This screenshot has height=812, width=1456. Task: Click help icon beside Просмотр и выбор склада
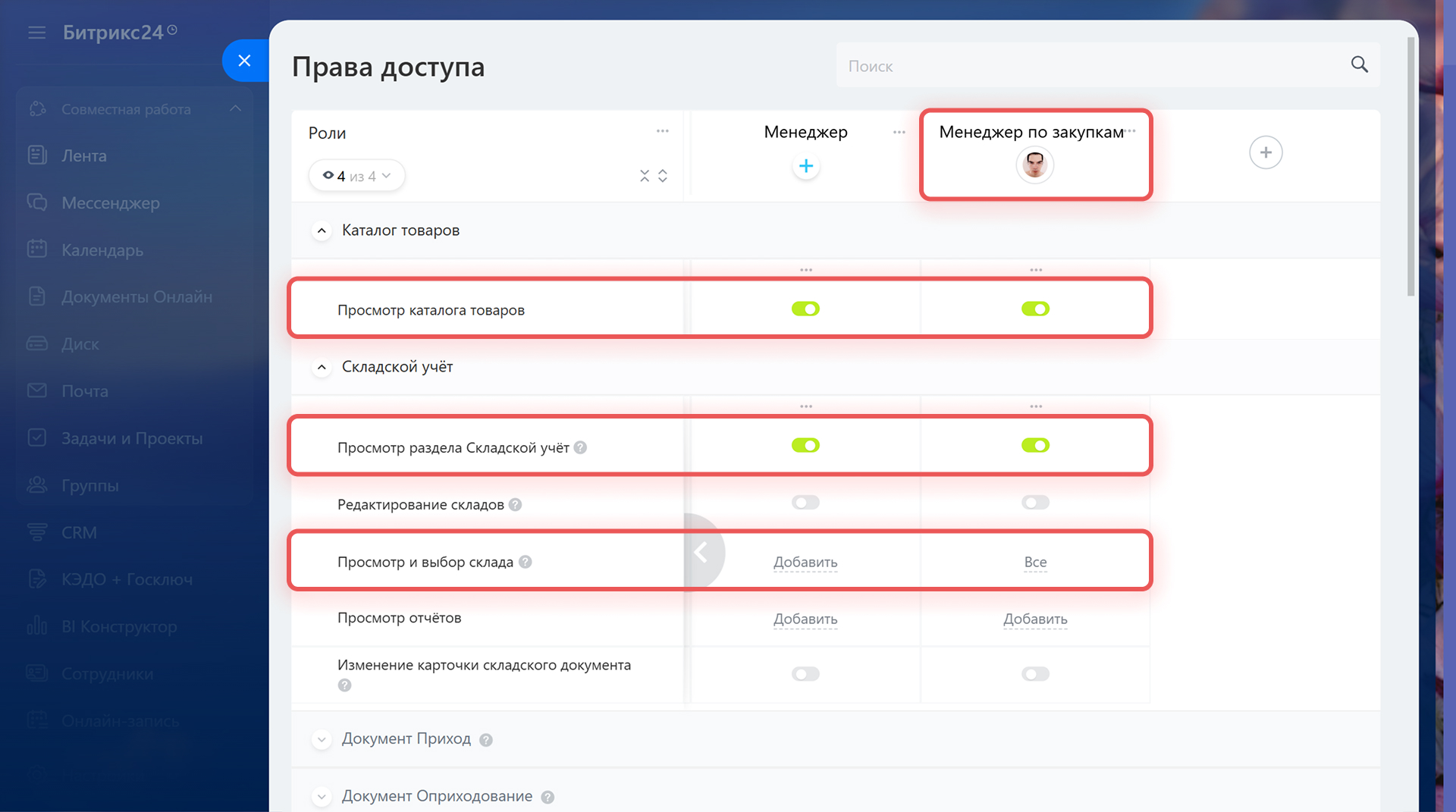coord(525,562)
